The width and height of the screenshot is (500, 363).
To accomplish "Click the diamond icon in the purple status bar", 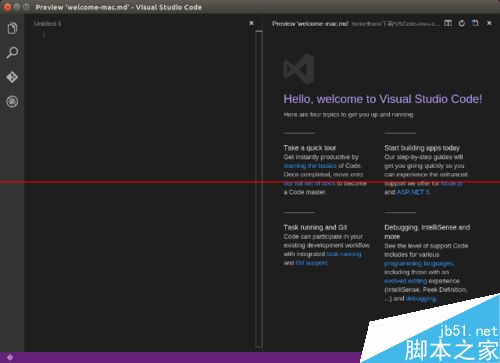I will coord(10,357).
